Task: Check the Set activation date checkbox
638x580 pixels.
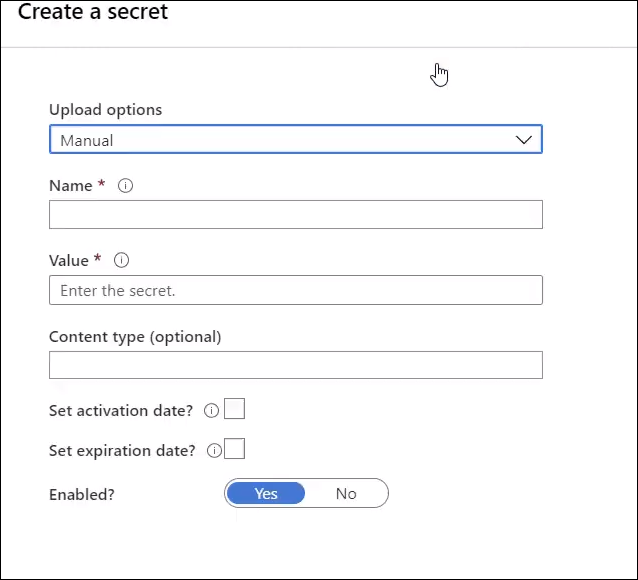Action: tap(234, 409)
